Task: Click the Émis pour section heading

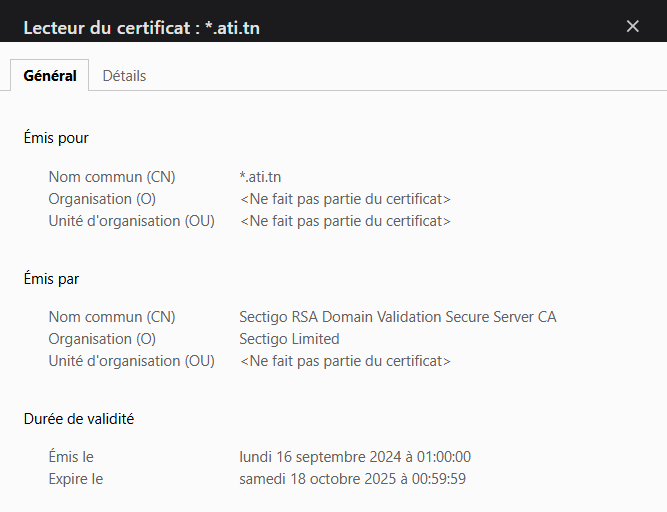Action: pyautogui.click(x=56, y=138)
